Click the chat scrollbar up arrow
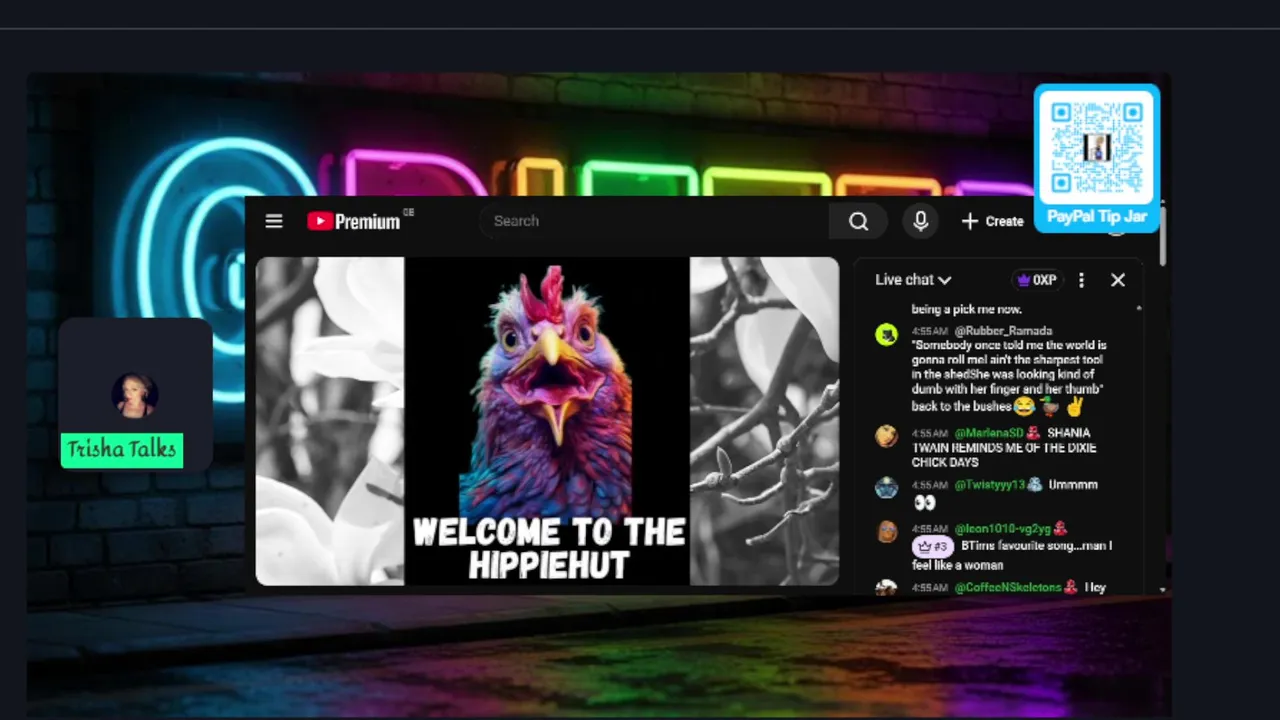The image size is (1280, 720). click(1138, 308)
